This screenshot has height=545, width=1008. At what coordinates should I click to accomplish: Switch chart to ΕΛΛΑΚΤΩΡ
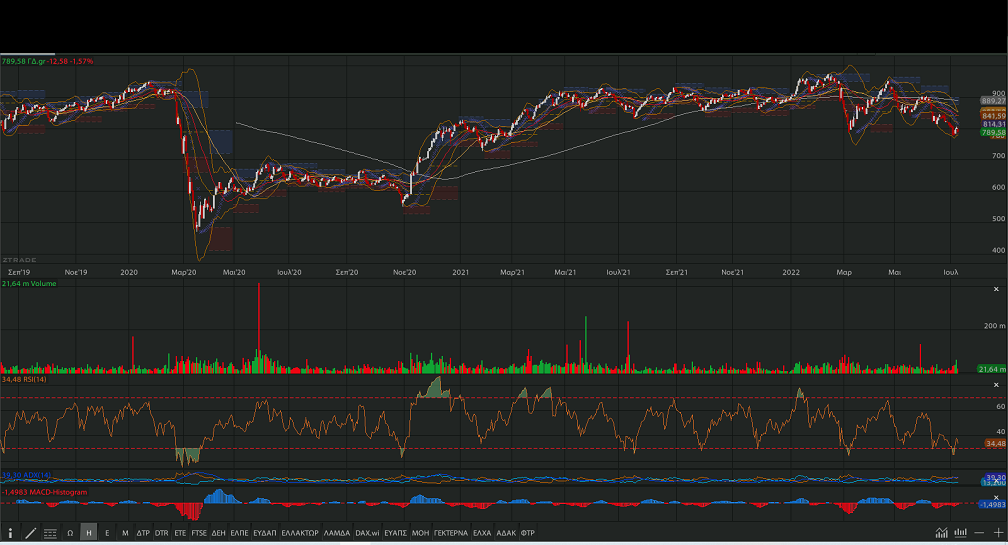(x=300, y=533)
